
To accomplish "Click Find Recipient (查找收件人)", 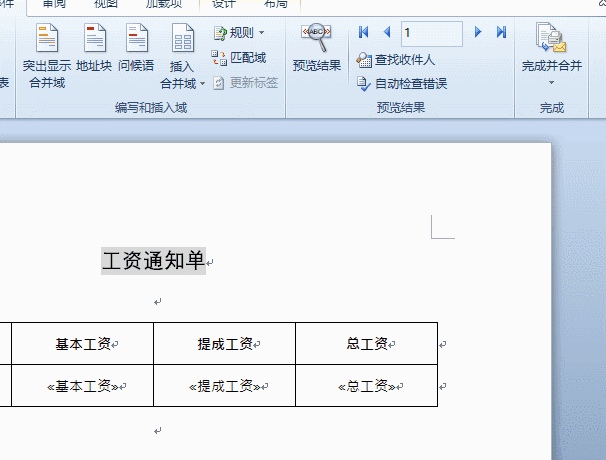I will (396, 60).
